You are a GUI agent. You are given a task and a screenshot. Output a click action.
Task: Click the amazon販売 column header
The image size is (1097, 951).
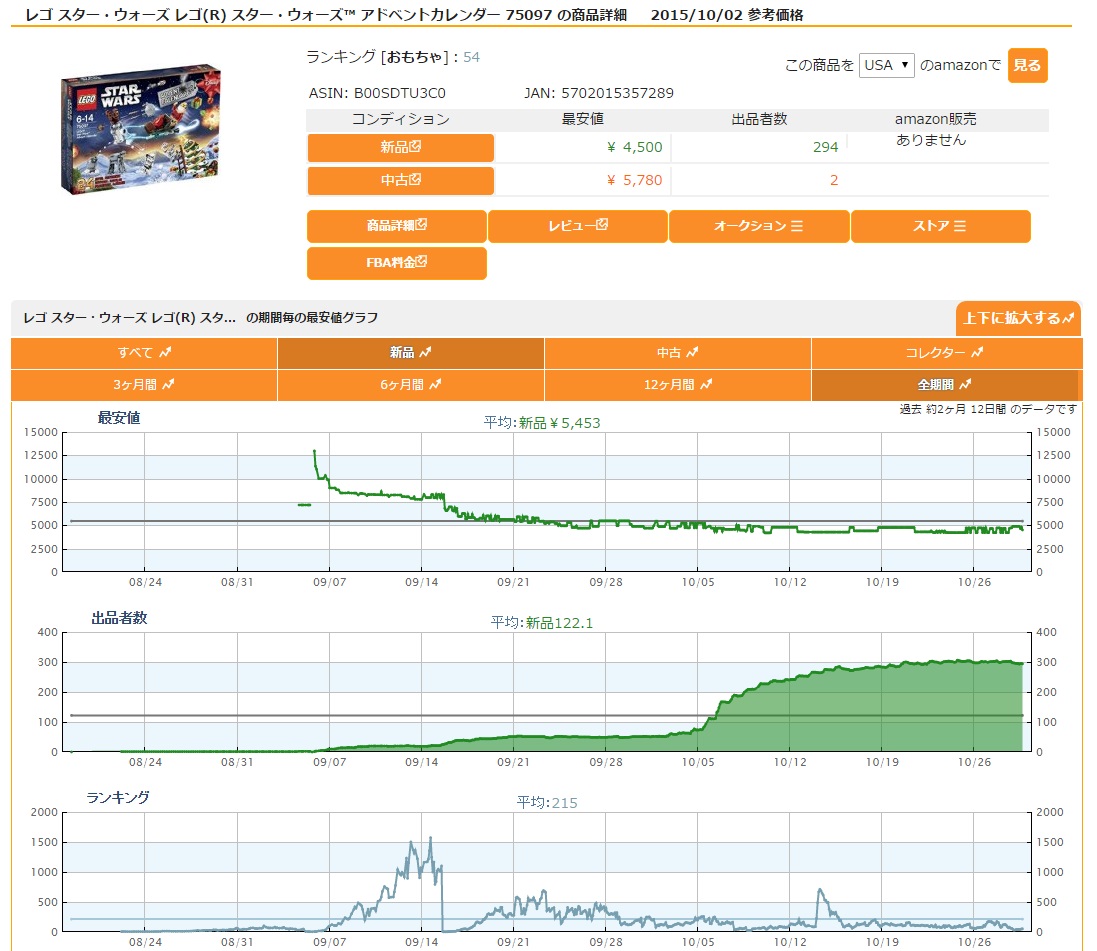coord(935,119)
